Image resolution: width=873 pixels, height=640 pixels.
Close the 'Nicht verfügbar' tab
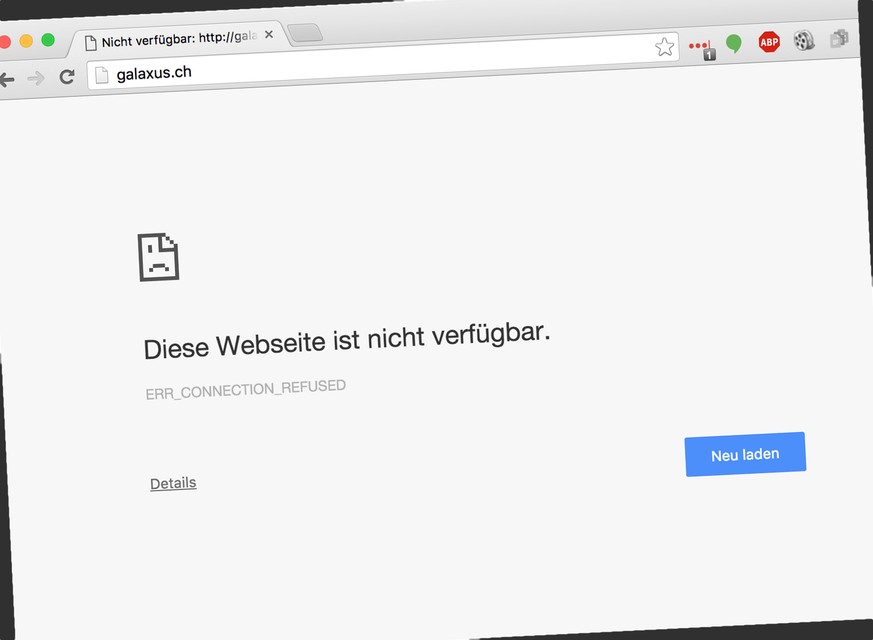269,35
